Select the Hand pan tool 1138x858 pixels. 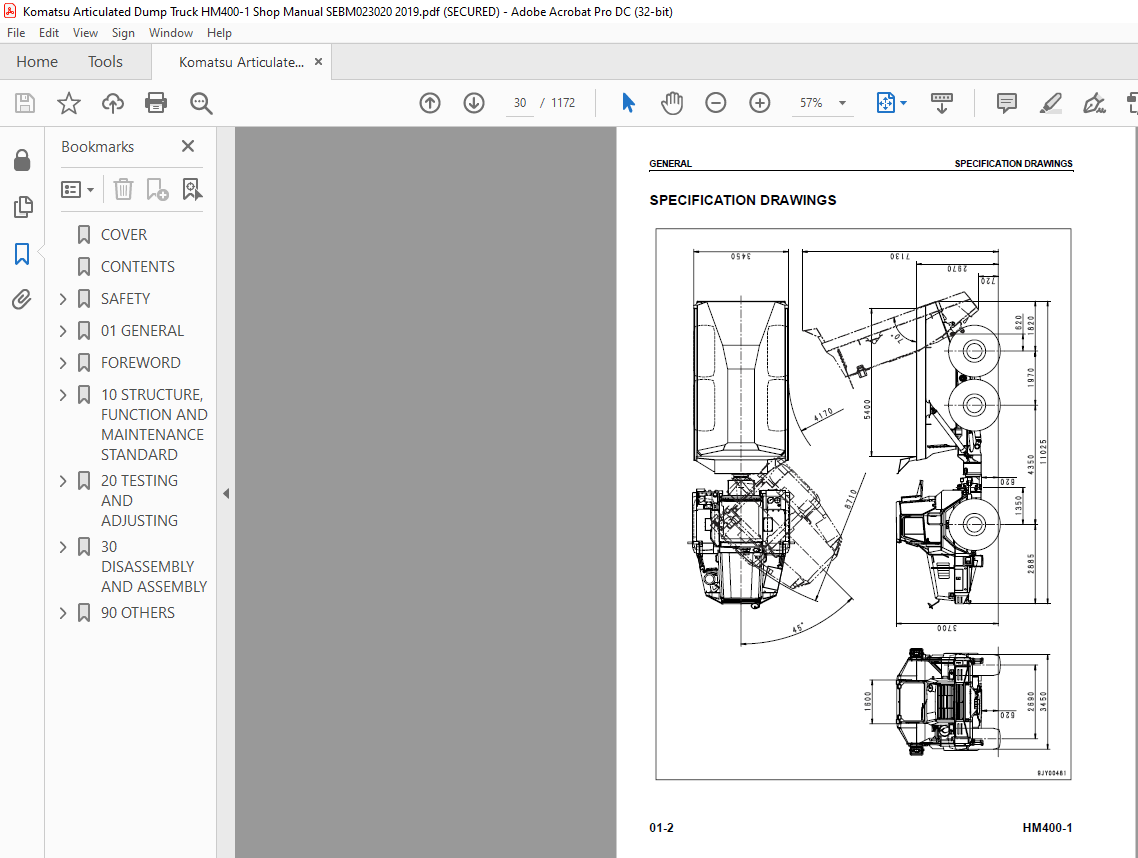coord(672,103)
